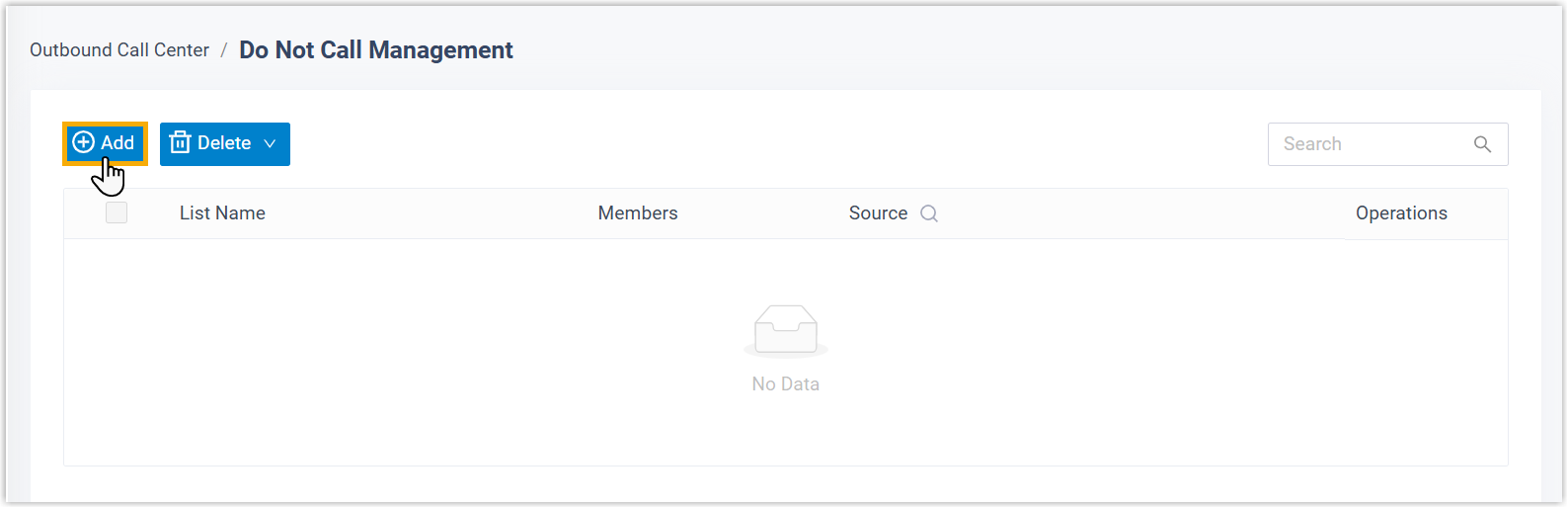Go to Outbound Call Center breadcrumb
The width and height of the screenshot is (1568, 508).
119,50
